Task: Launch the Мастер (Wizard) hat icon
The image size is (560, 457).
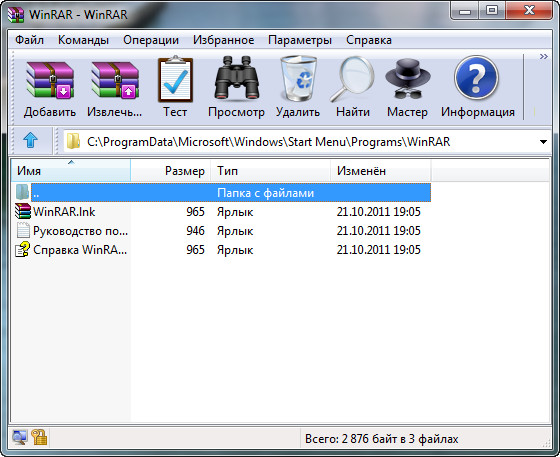Action: (x=408, y=79)
